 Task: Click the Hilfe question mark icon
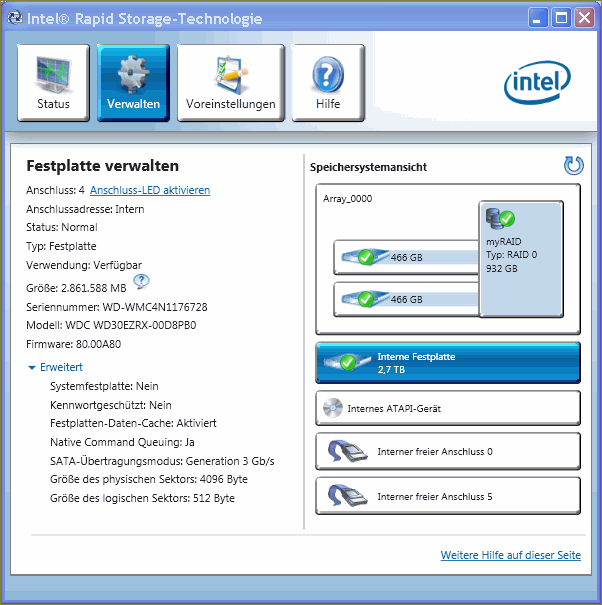click(328, 75)
